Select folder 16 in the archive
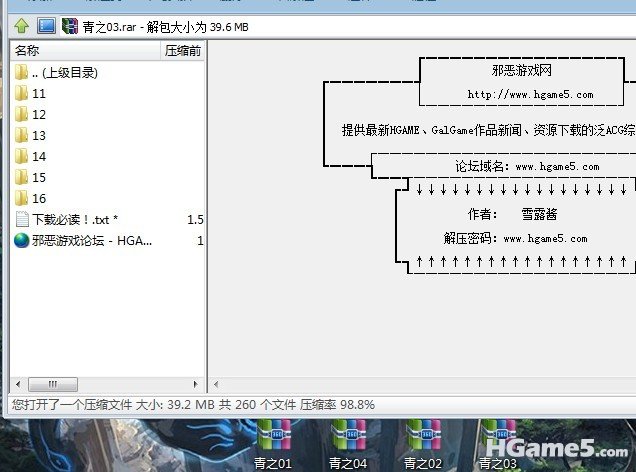The height and width of the screenshot is (472, 636). pos(38,198)
